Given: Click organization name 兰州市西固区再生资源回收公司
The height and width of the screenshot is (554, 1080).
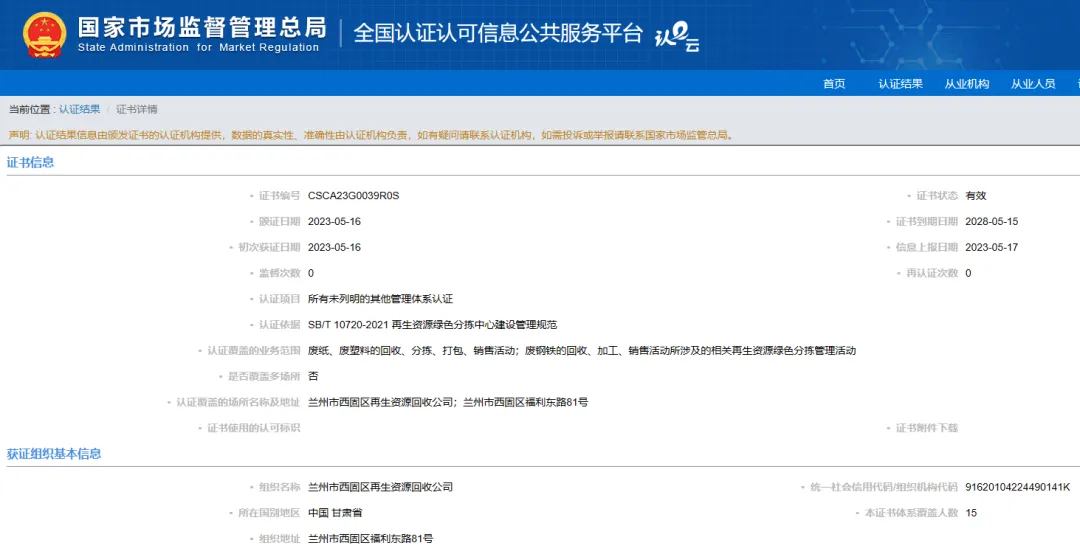Looking at the screenshot, I should [x=380, y=486].
